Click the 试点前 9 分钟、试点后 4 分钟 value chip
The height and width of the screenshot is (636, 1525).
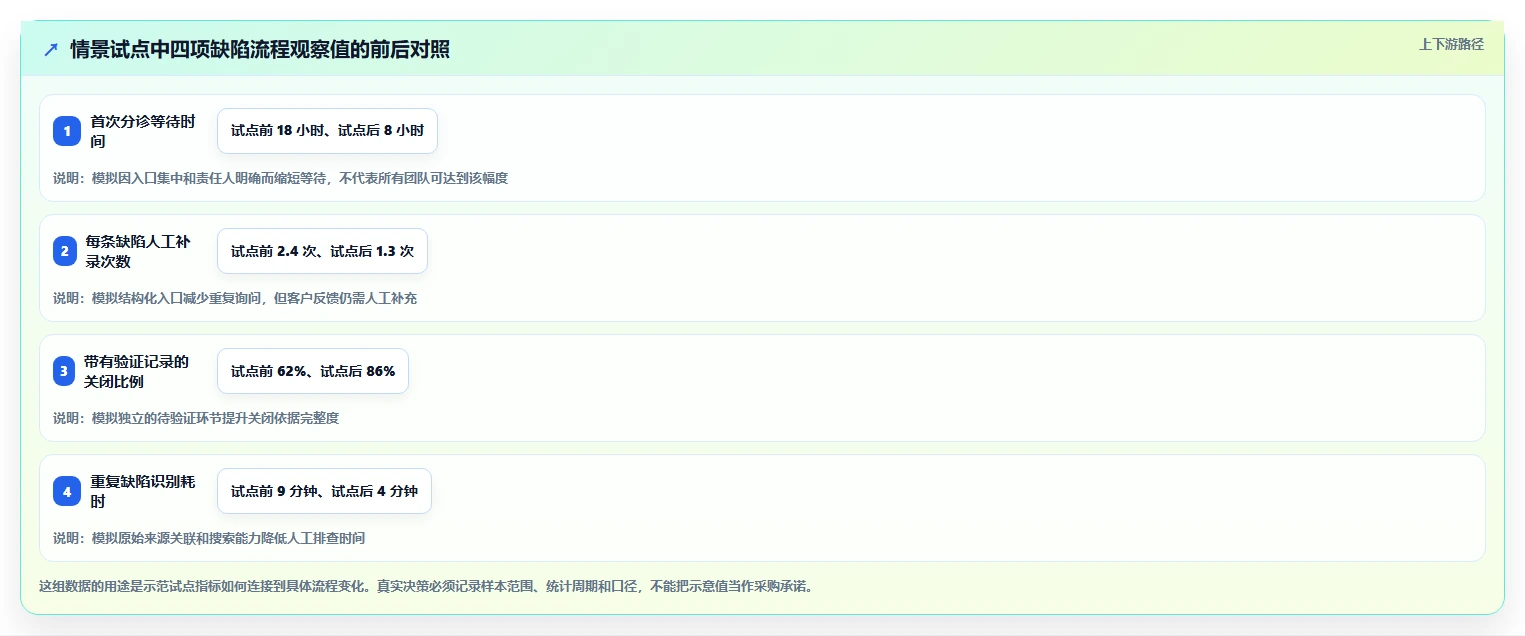pyautogui.click(x=324, y=491)
